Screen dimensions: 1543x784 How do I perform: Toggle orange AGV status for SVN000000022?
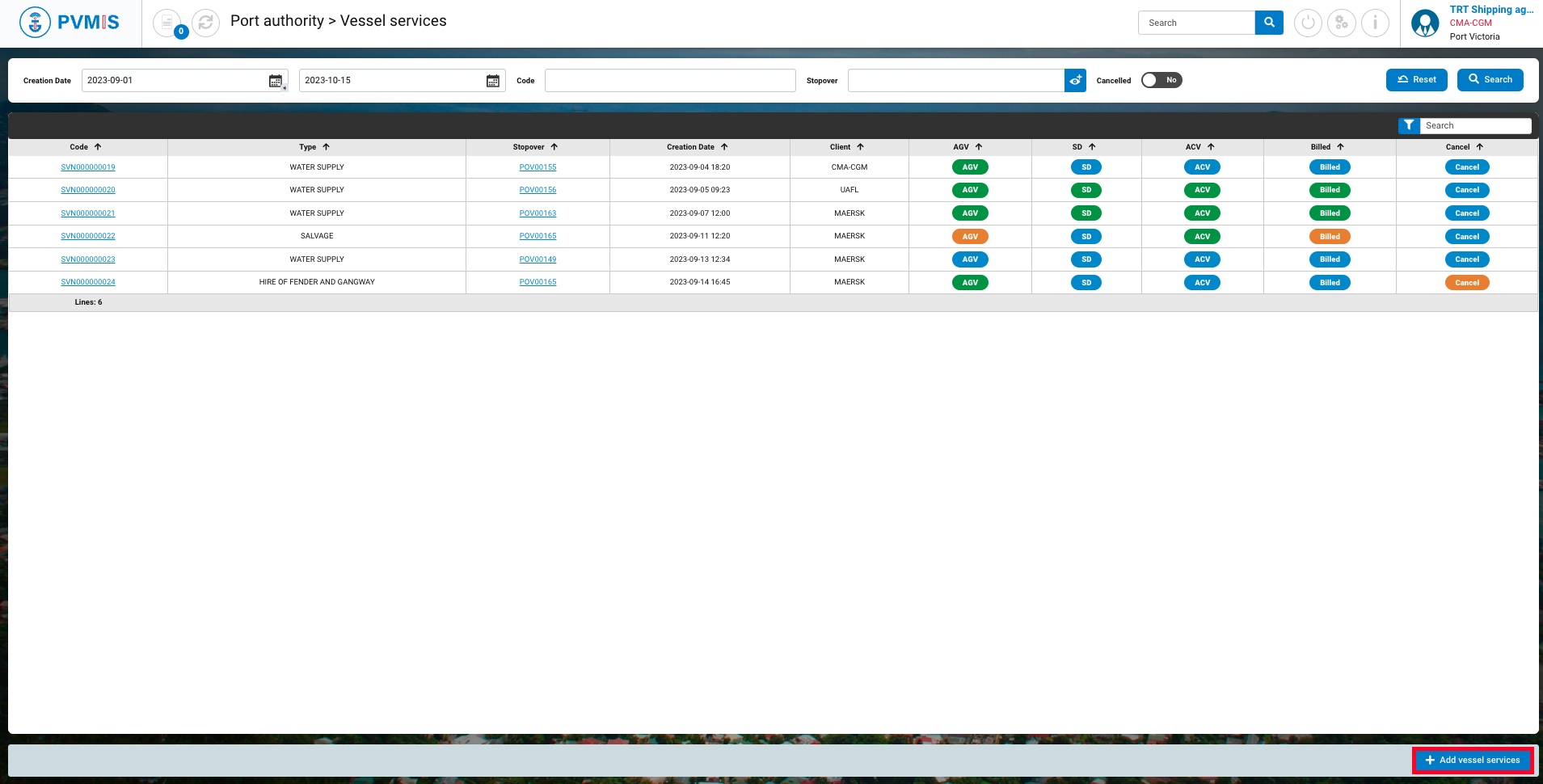(970, 237)
